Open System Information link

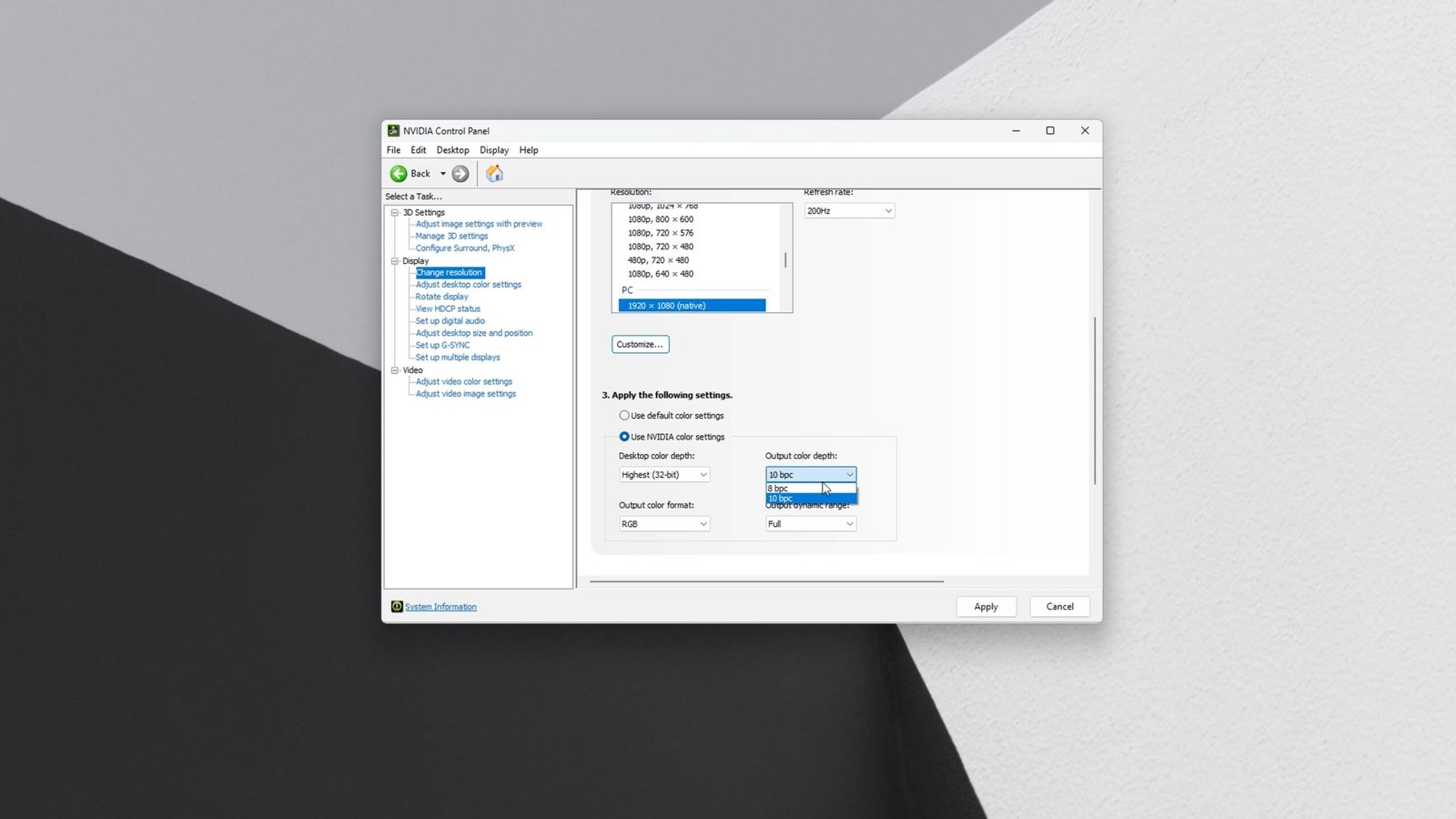[x=440, y=607]
